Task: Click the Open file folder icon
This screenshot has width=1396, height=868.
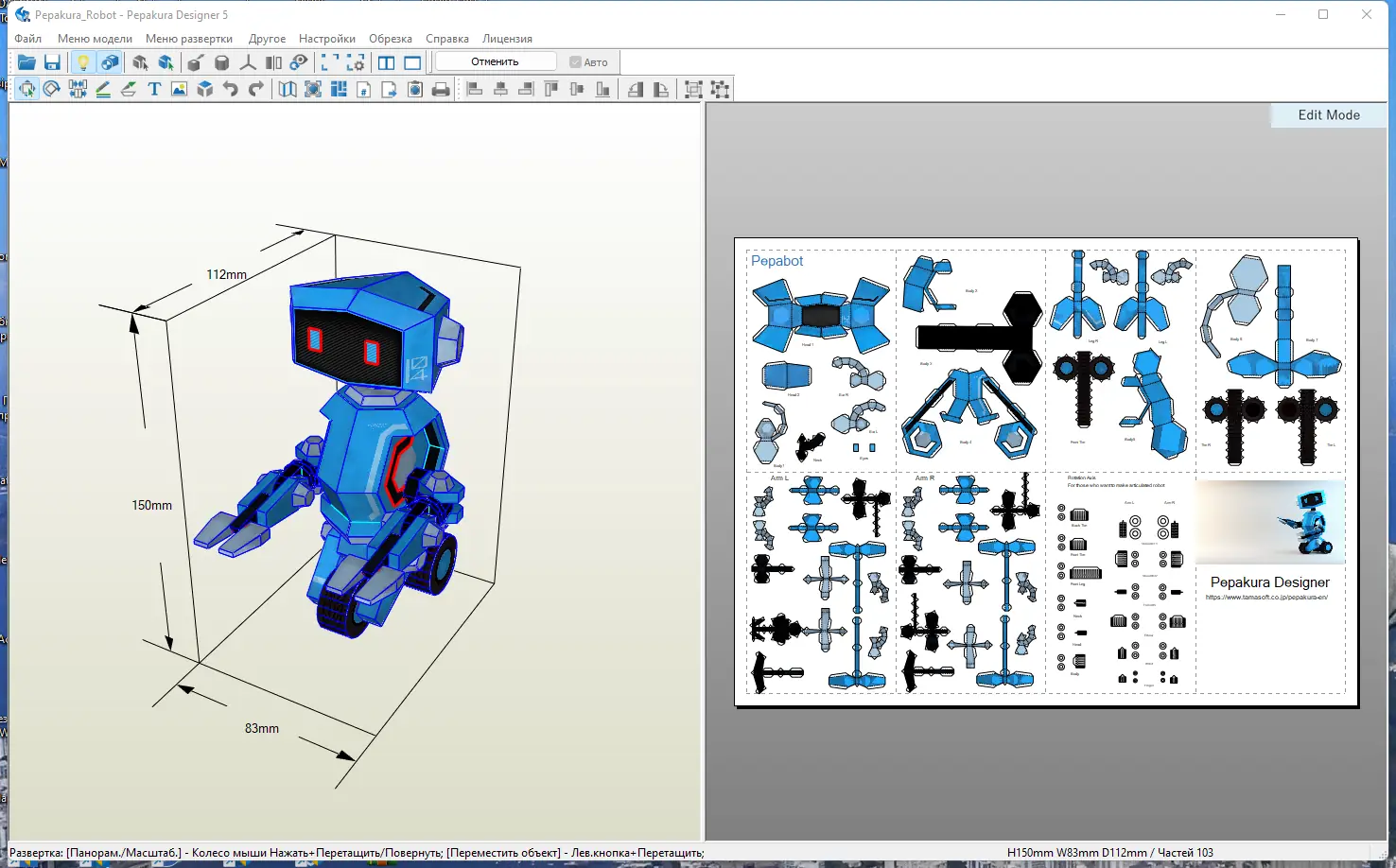Action: pyautogui.click(x=26, y=62)
